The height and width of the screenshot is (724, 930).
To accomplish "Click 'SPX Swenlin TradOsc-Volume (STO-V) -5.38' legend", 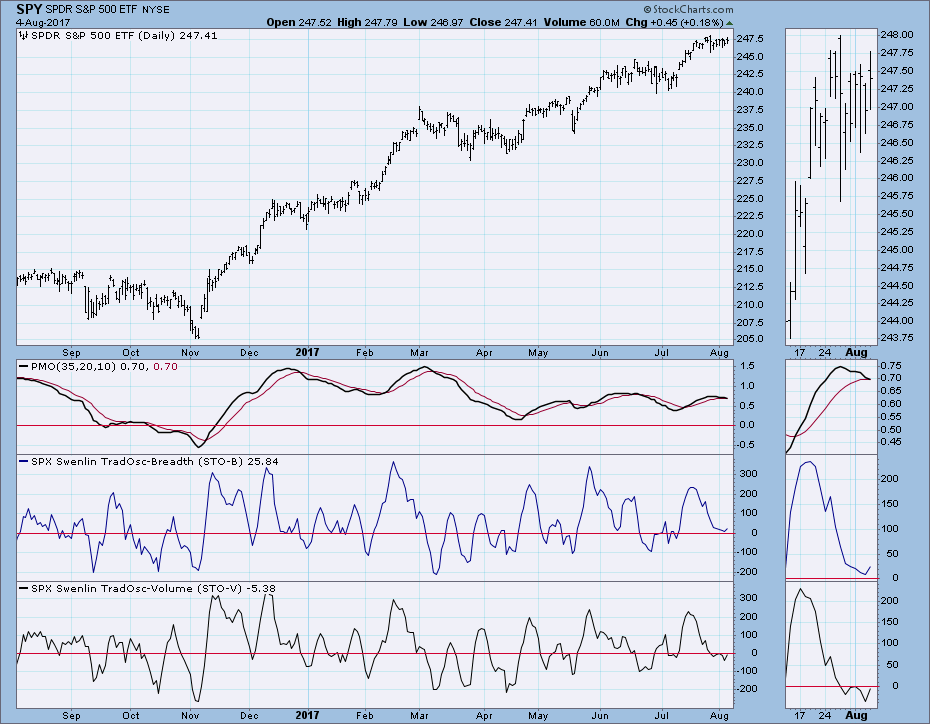I will [153, 588].
